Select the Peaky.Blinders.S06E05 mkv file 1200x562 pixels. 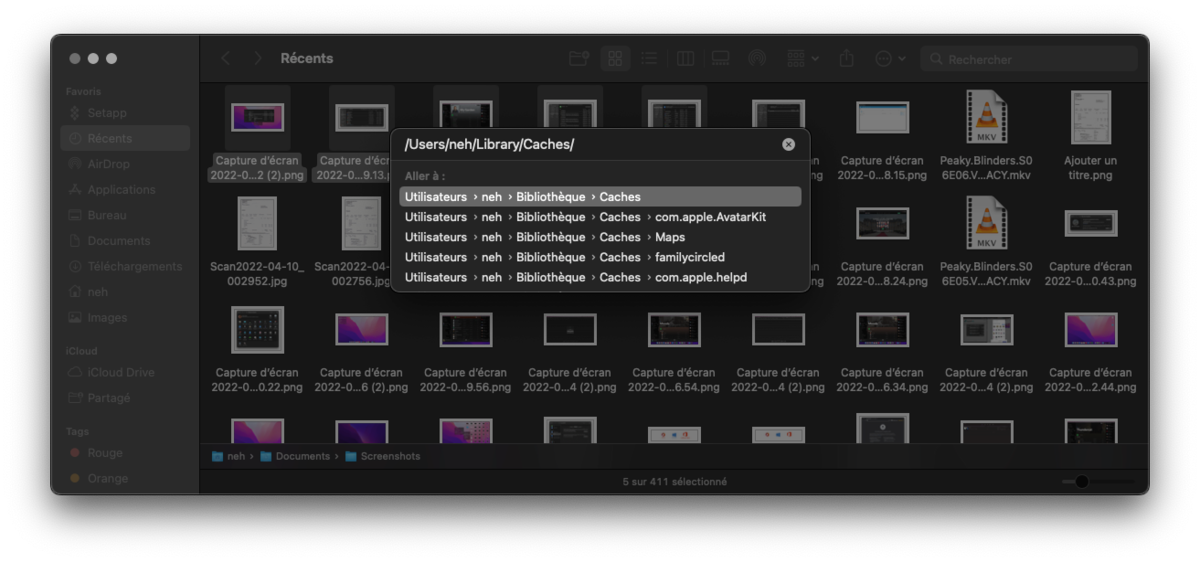986,242
